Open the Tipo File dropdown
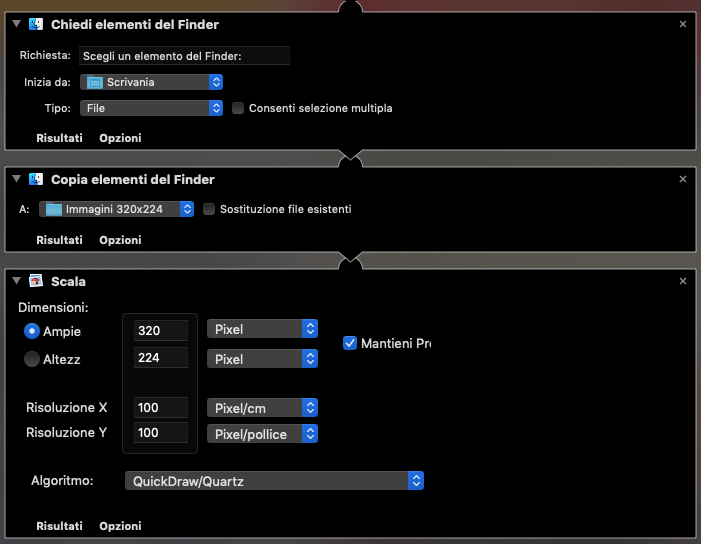This screenshot has height=544, width=701. (x=151, y=108)
